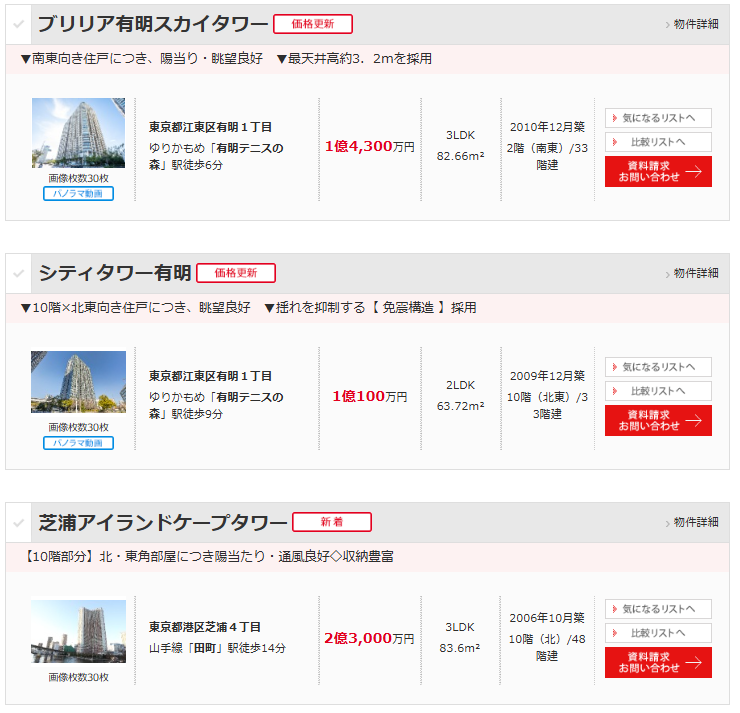View 芝浦アイランドケープタワー photo thumbnail
740x713 pixels.
[78, 631]
